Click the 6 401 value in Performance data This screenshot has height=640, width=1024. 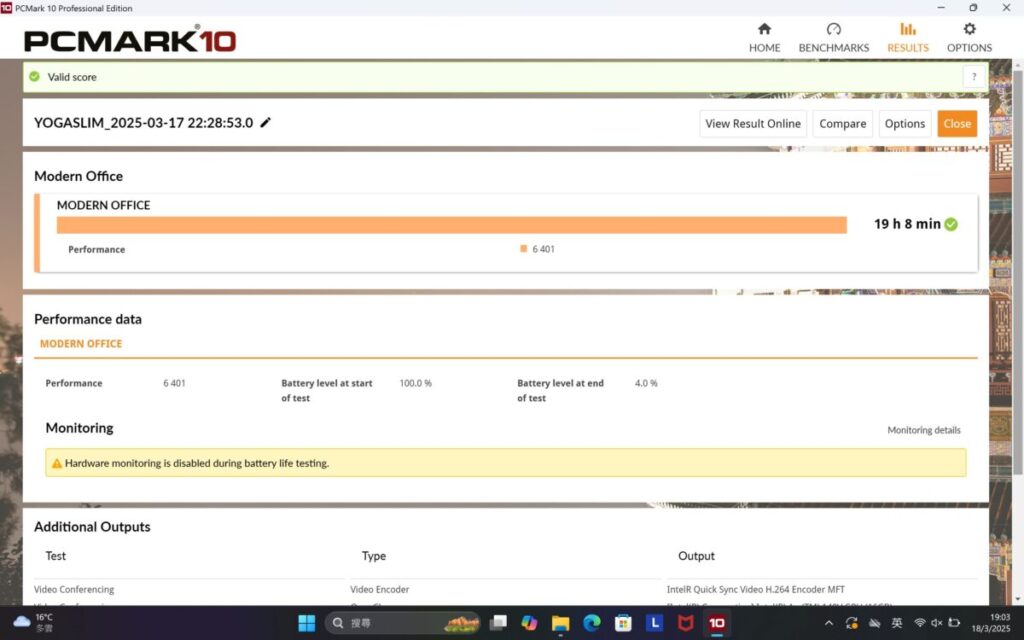click(x=174, y=383)
